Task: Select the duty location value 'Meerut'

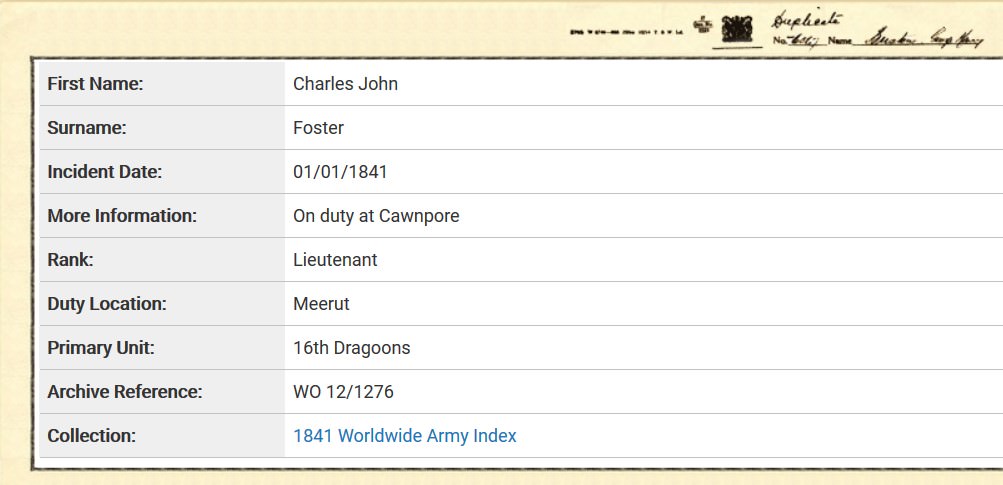Action: [x=321, y=304]
